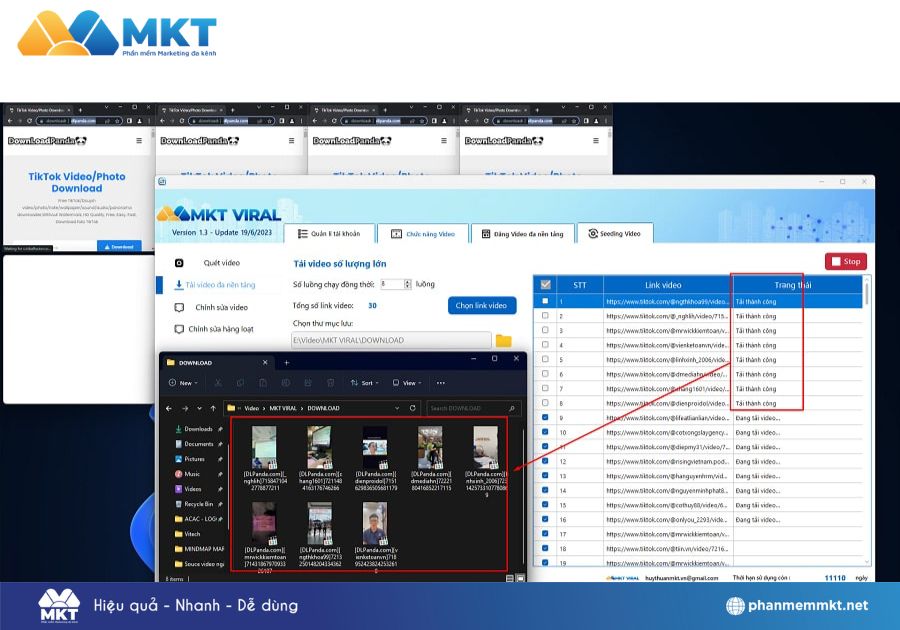The image size is (900, 630).
Task: Click the Chỉnh sửa hàng loạt icon
Action: pos(179,329)
